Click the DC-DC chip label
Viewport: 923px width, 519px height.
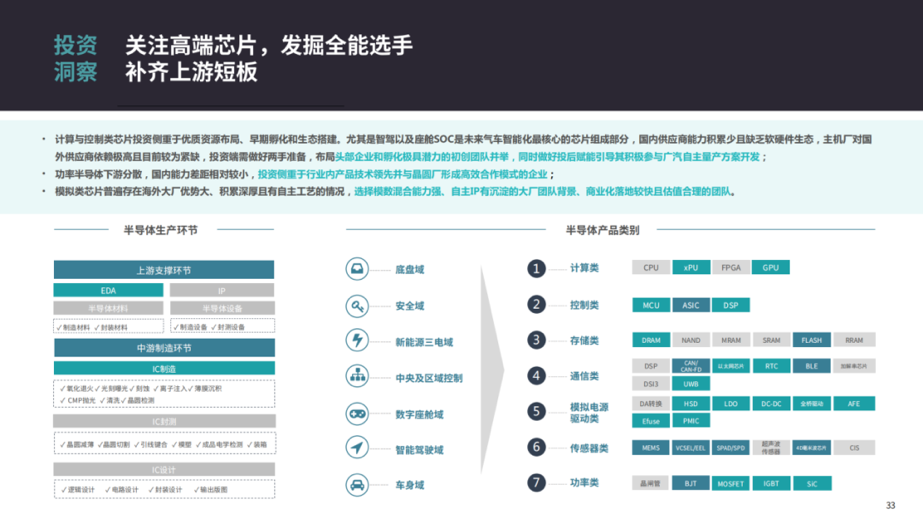coord(771,404)
